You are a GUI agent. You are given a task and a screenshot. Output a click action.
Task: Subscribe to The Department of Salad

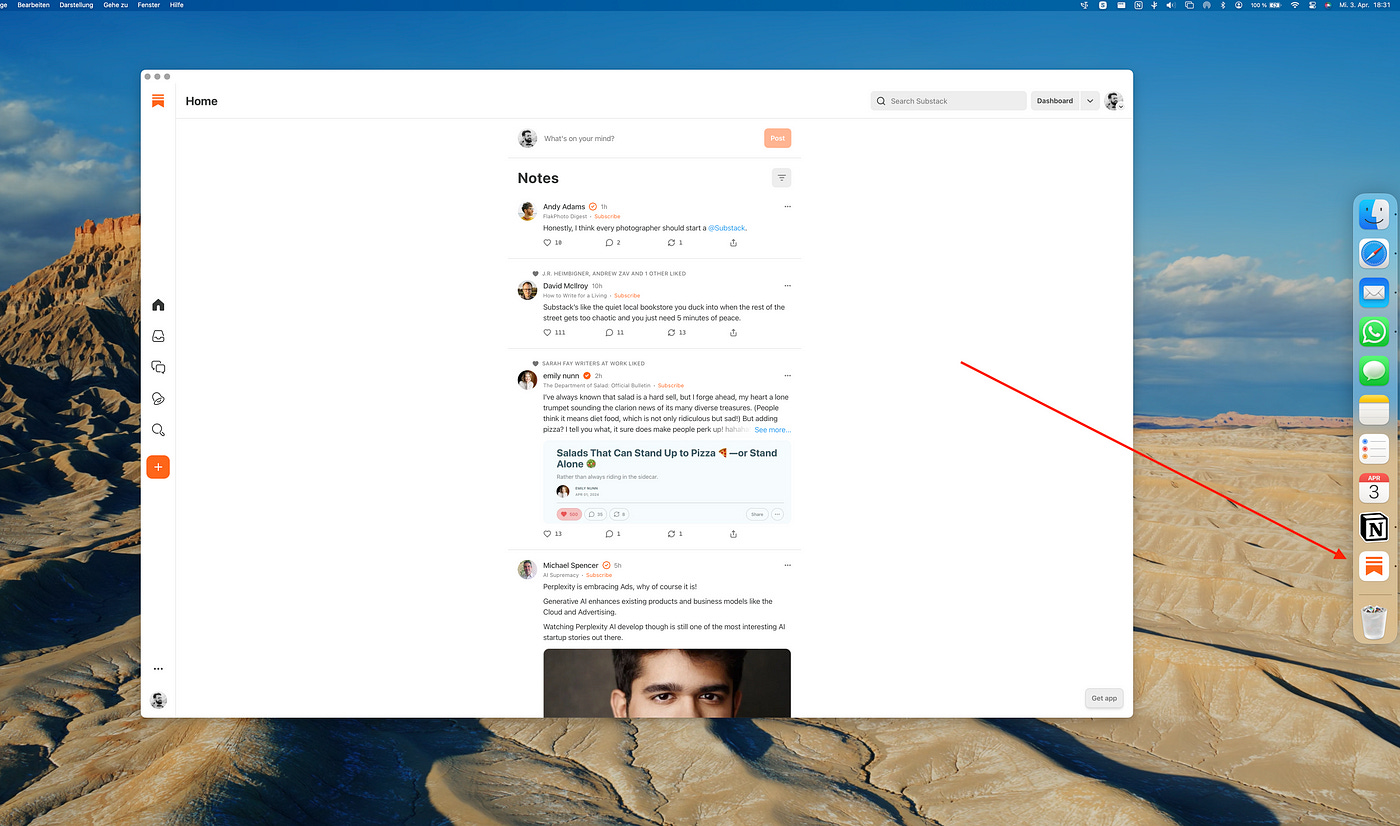pyautogui.click(x=671, y=386)
